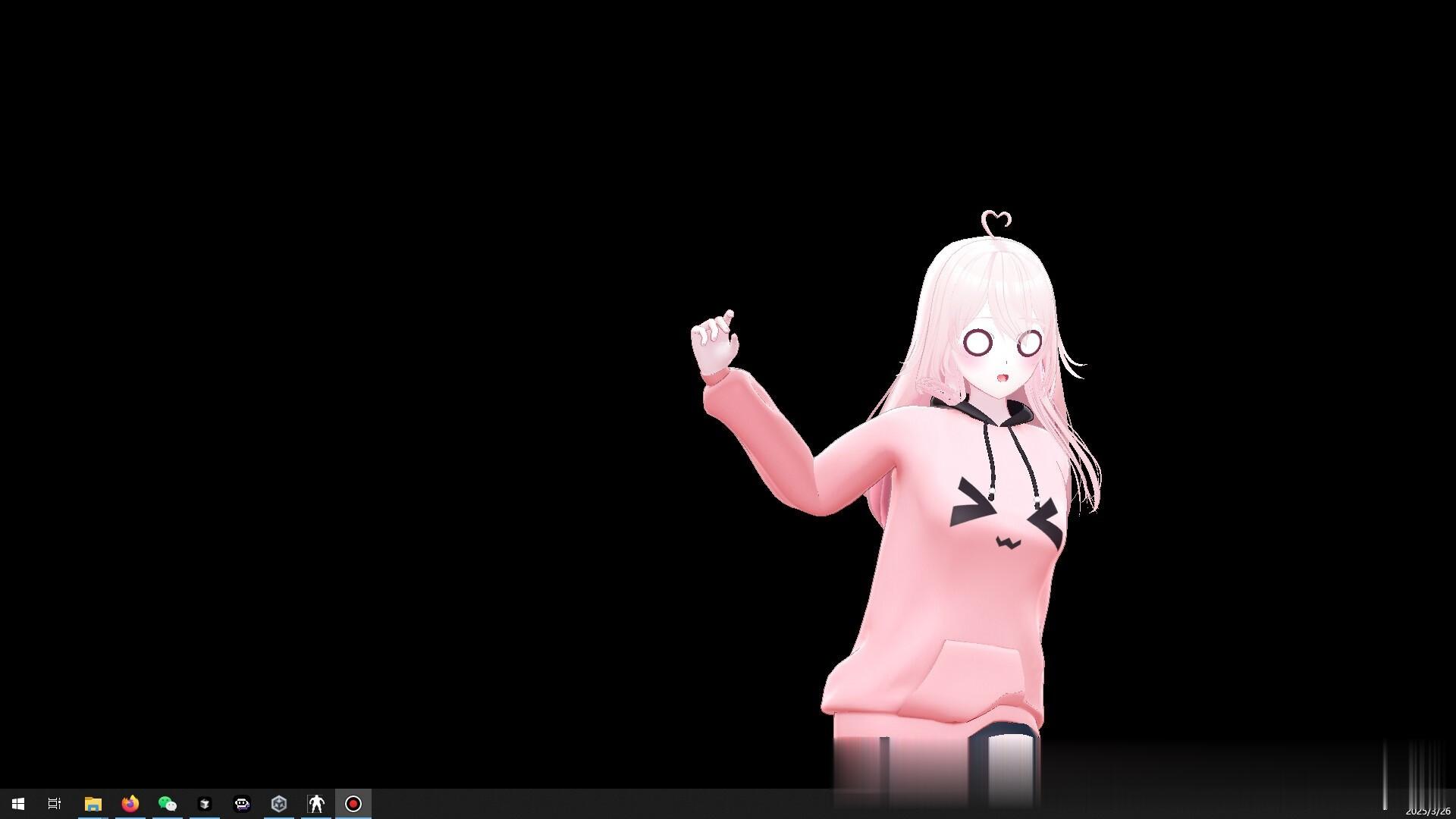Click the date 2025/3/26 in the tray

click(x=1427, y=811)
